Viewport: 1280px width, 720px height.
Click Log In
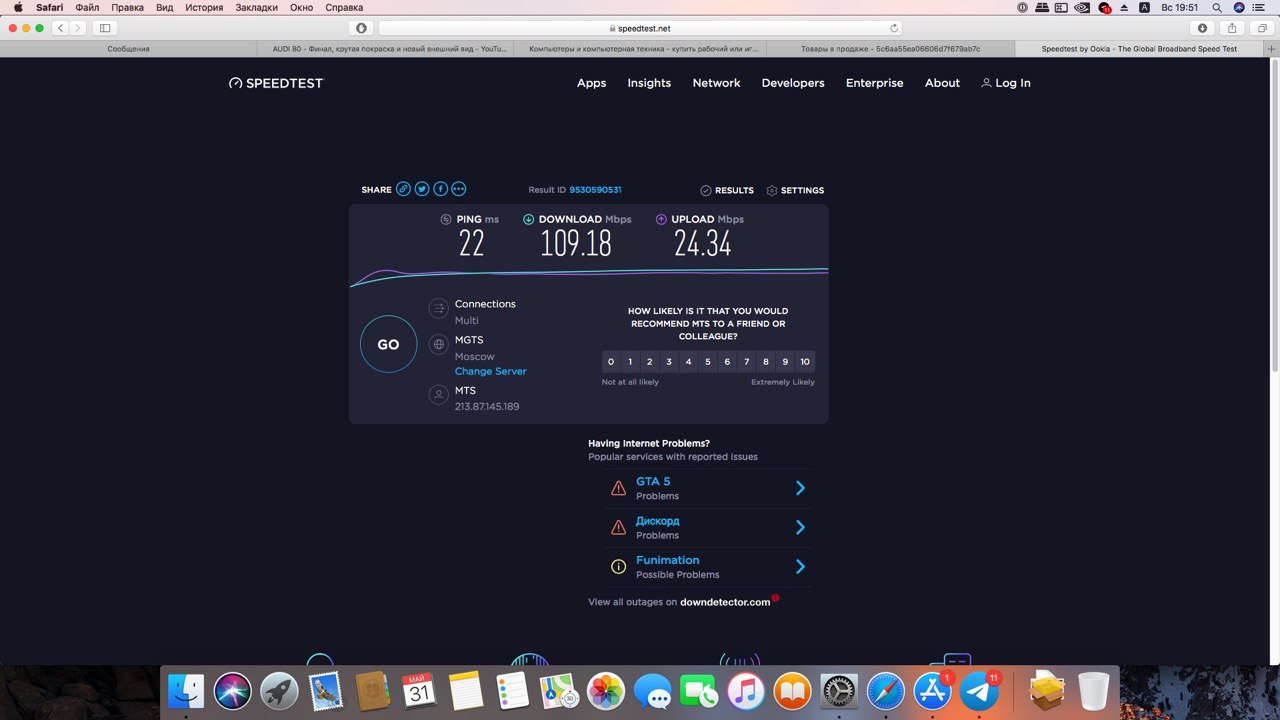click(1006, 83)
